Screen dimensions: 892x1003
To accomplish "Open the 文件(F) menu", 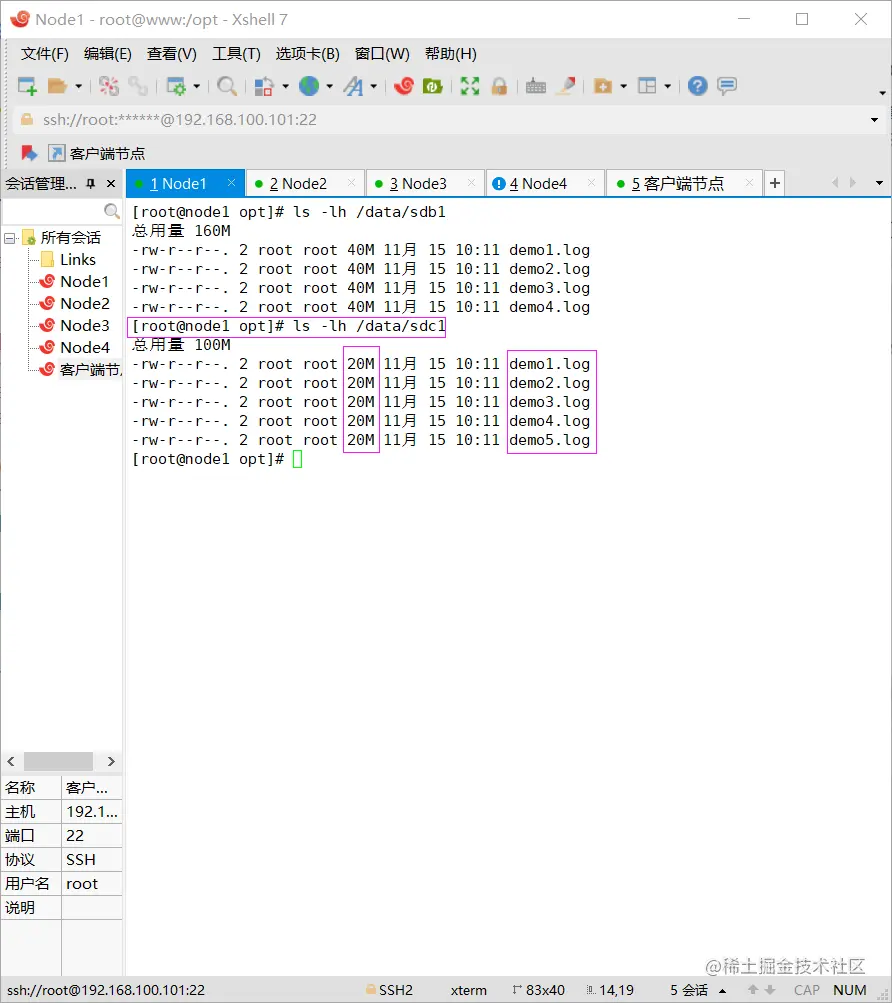I will coord(45,54).
